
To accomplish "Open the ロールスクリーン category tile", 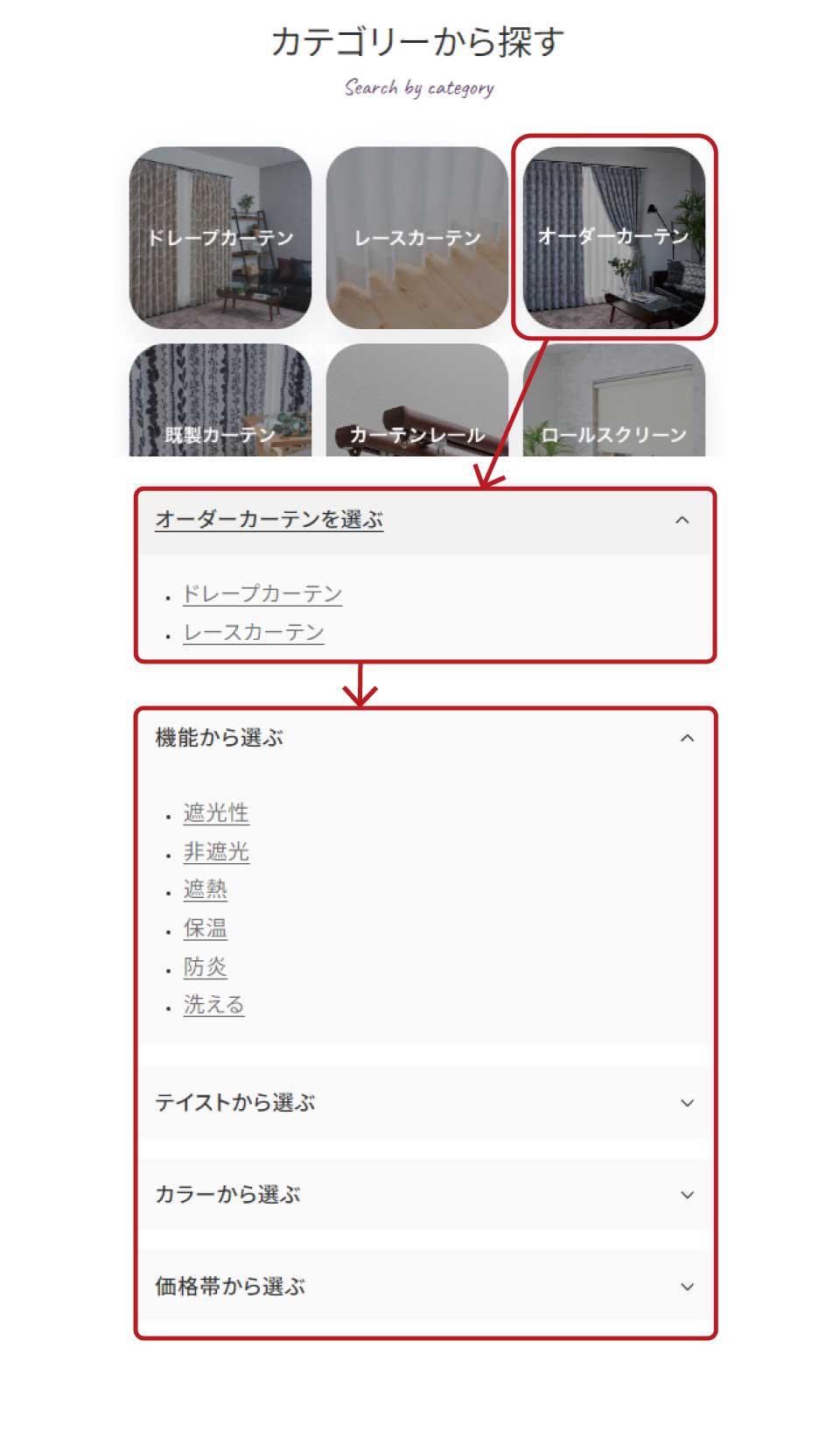I will (x=614, y=400).
